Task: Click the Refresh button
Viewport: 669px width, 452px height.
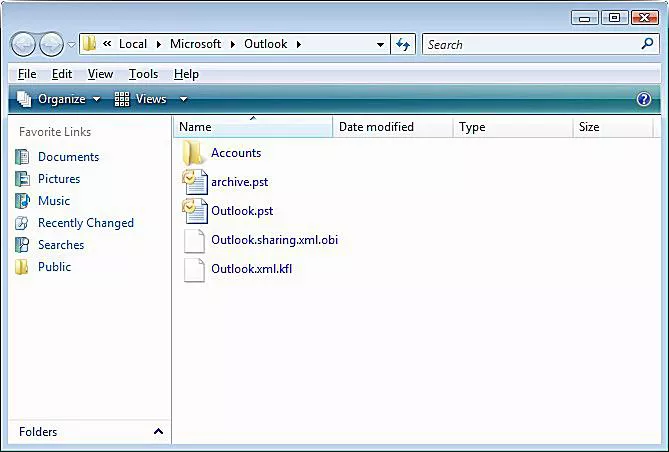Action: [403, 44]
